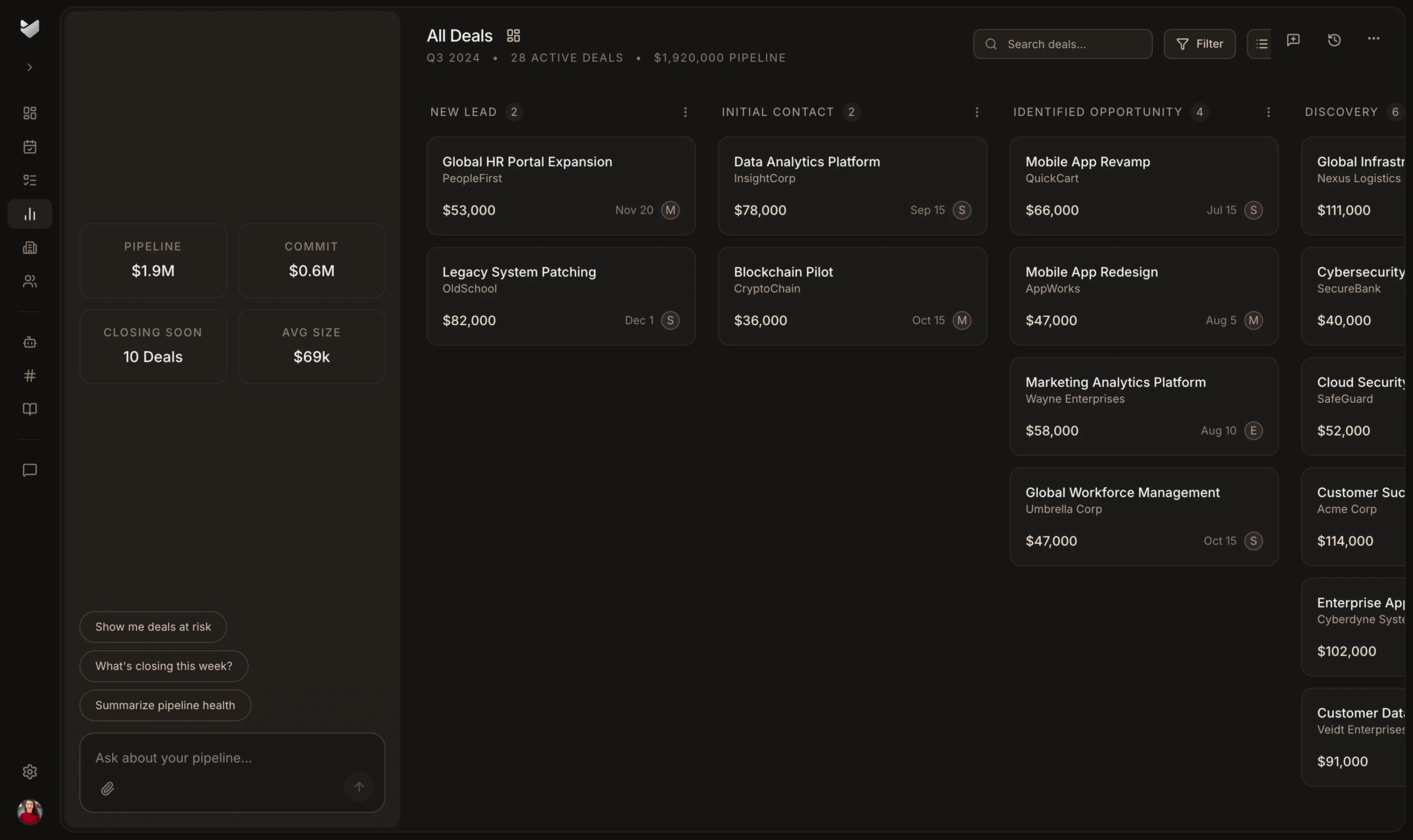Image resolution: width=1413 pixels, height=840 pixels.
Task: Open the history clock icon in header
Action: pos(1334,40)
